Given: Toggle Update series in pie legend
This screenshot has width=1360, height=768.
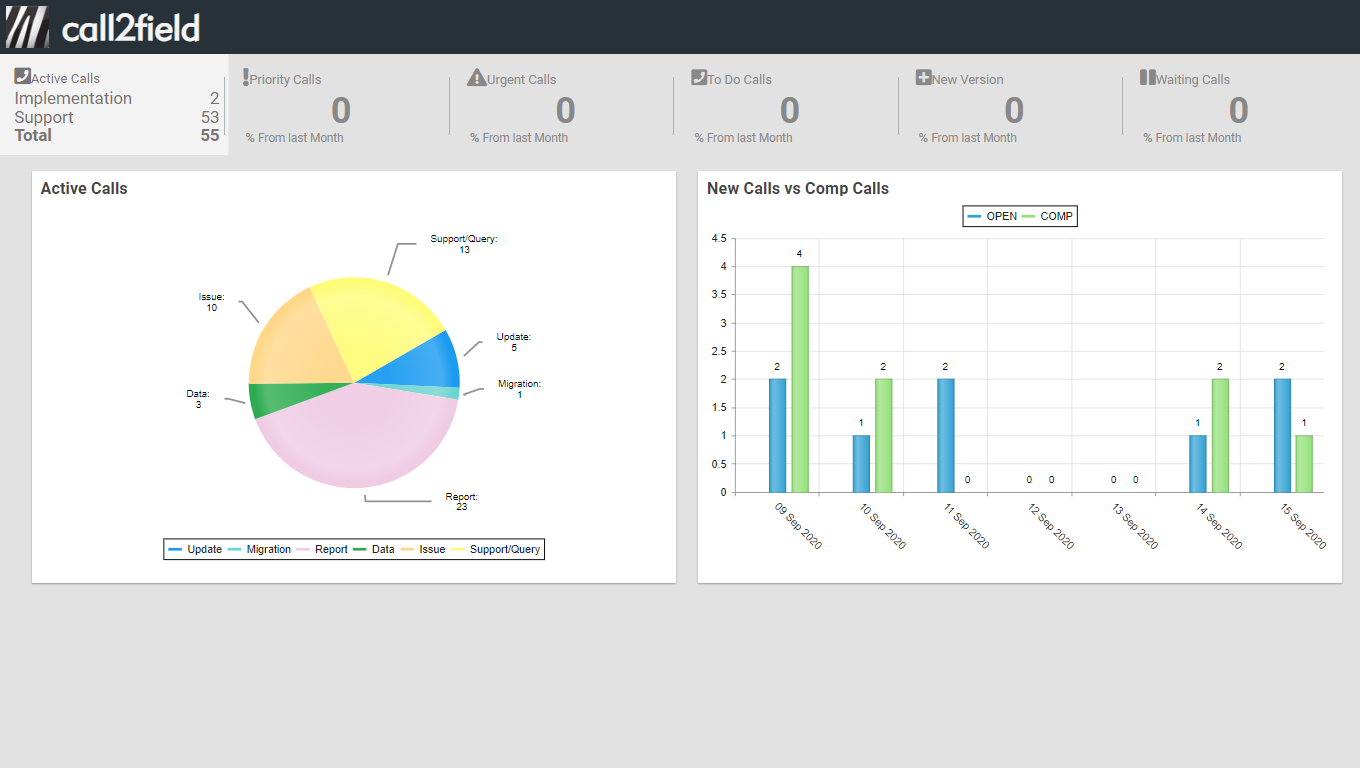Looking at the screenshot, I should pyautogui.click(x=195, y=549).
